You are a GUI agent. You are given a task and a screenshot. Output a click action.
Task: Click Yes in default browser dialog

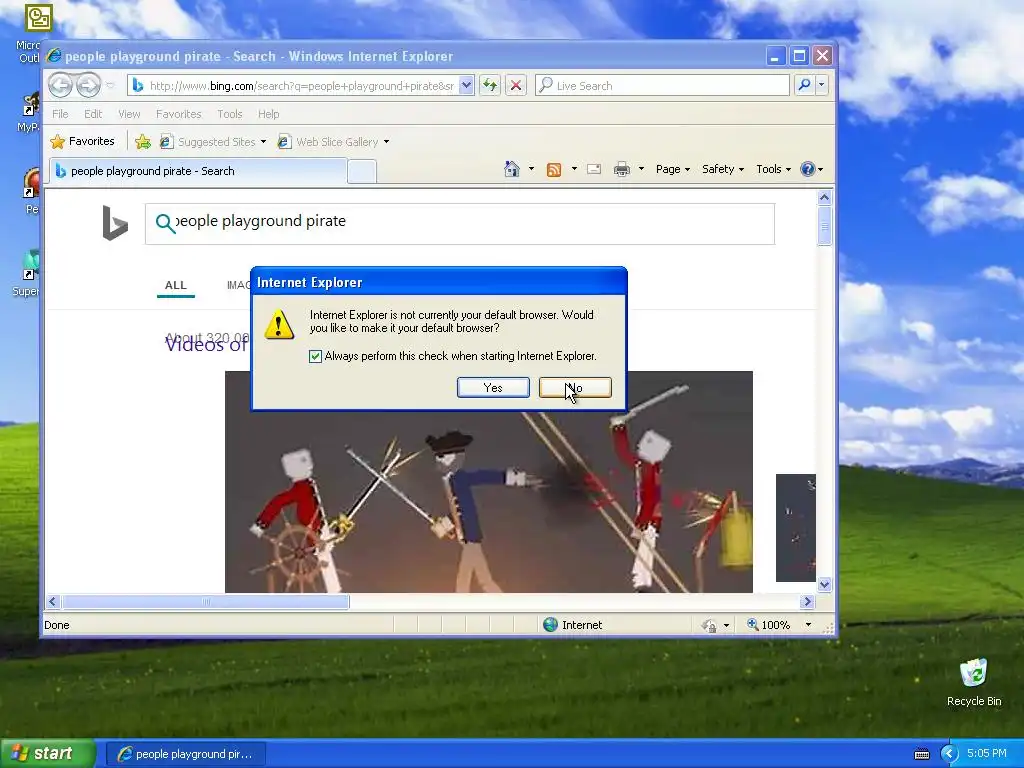(x=493, y=387)
